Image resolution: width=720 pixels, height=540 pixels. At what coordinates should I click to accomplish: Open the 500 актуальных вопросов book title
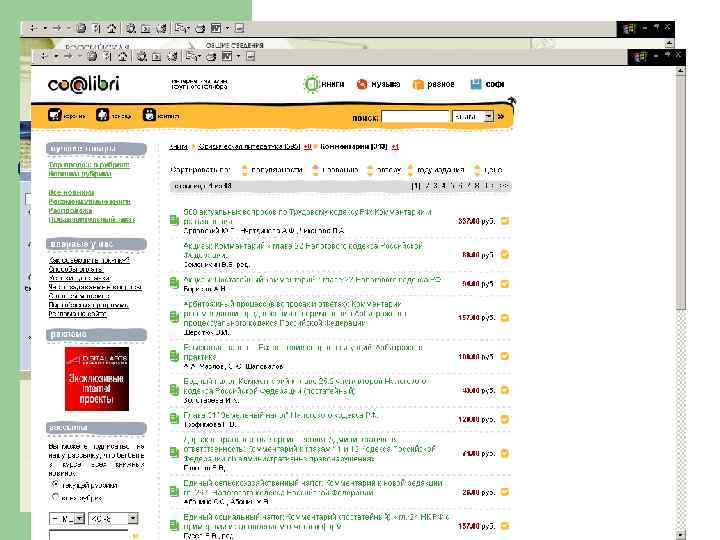[307, 216]
